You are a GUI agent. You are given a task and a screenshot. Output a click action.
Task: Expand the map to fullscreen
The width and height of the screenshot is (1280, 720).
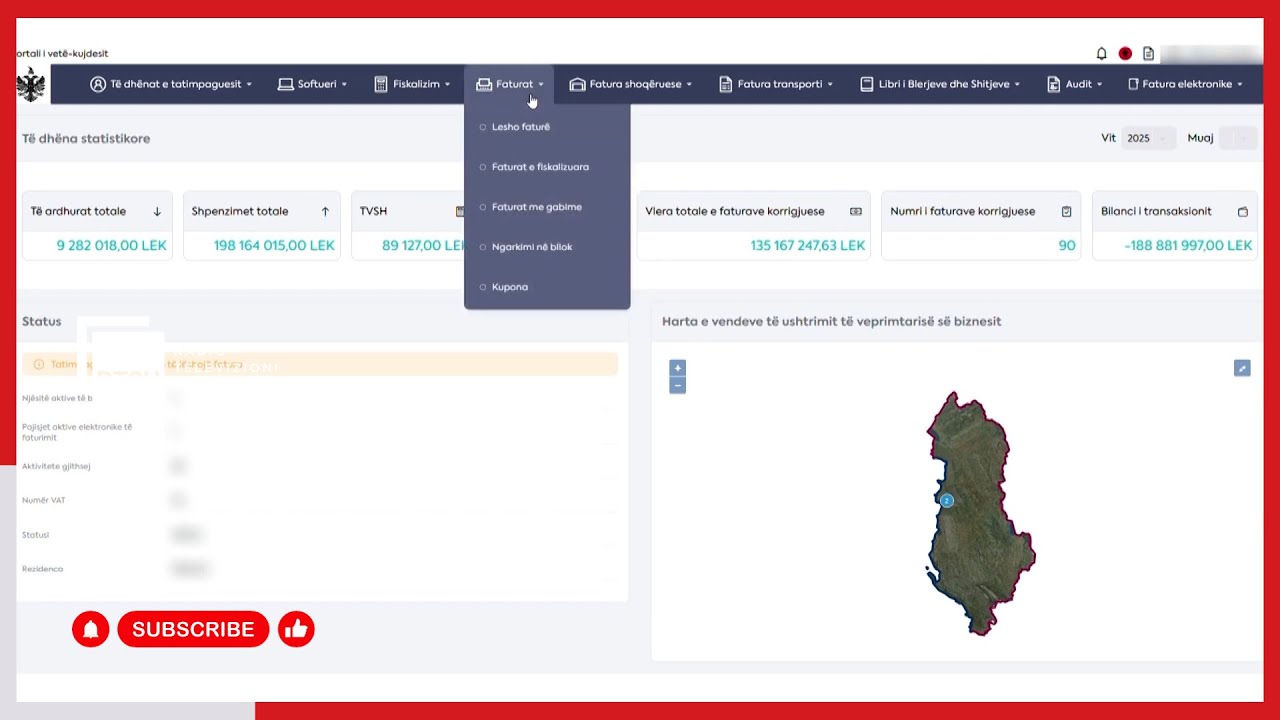pos(1242,368)
